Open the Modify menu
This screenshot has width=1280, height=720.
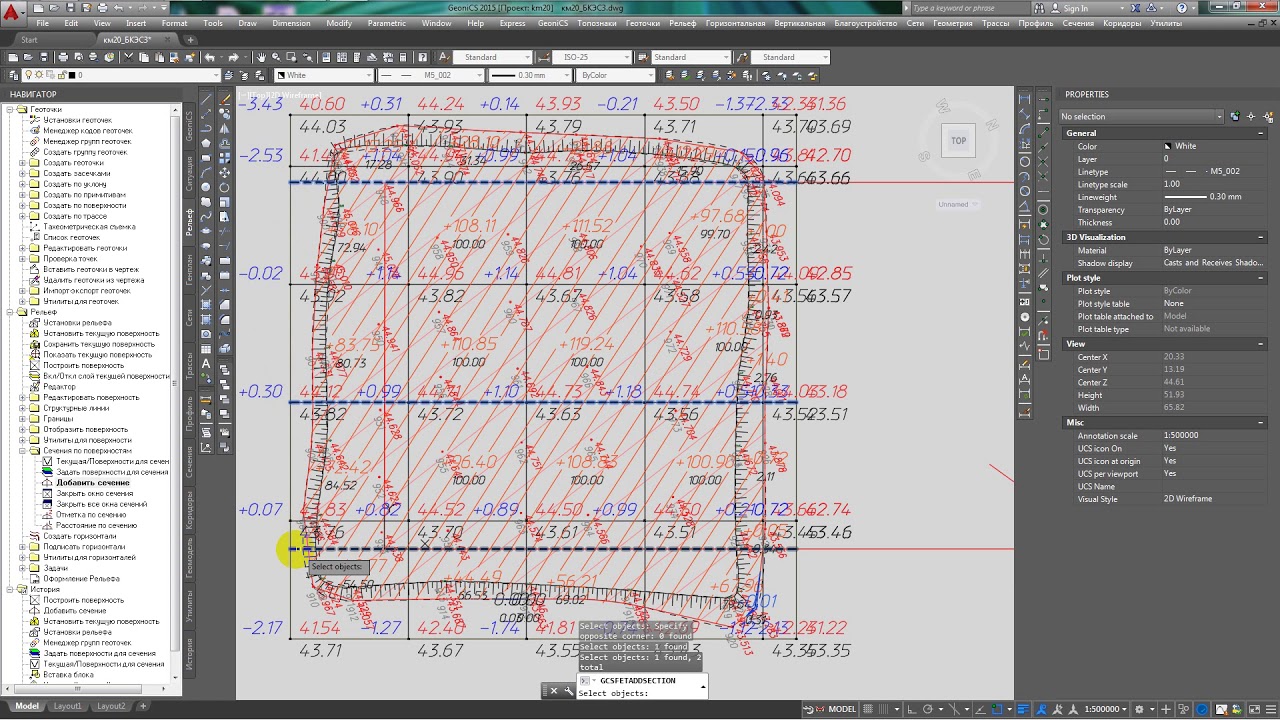339,23
